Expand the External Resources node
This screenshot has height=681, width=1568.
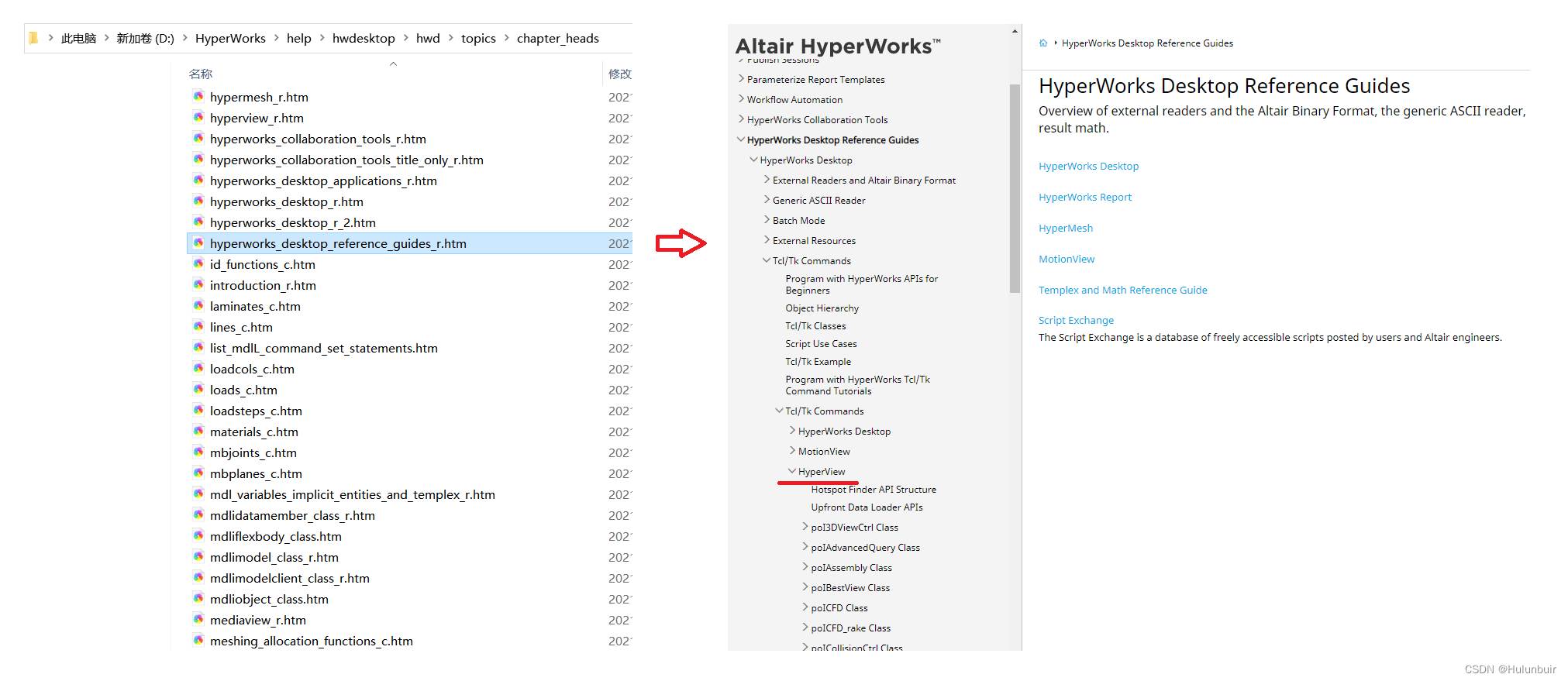767,240
